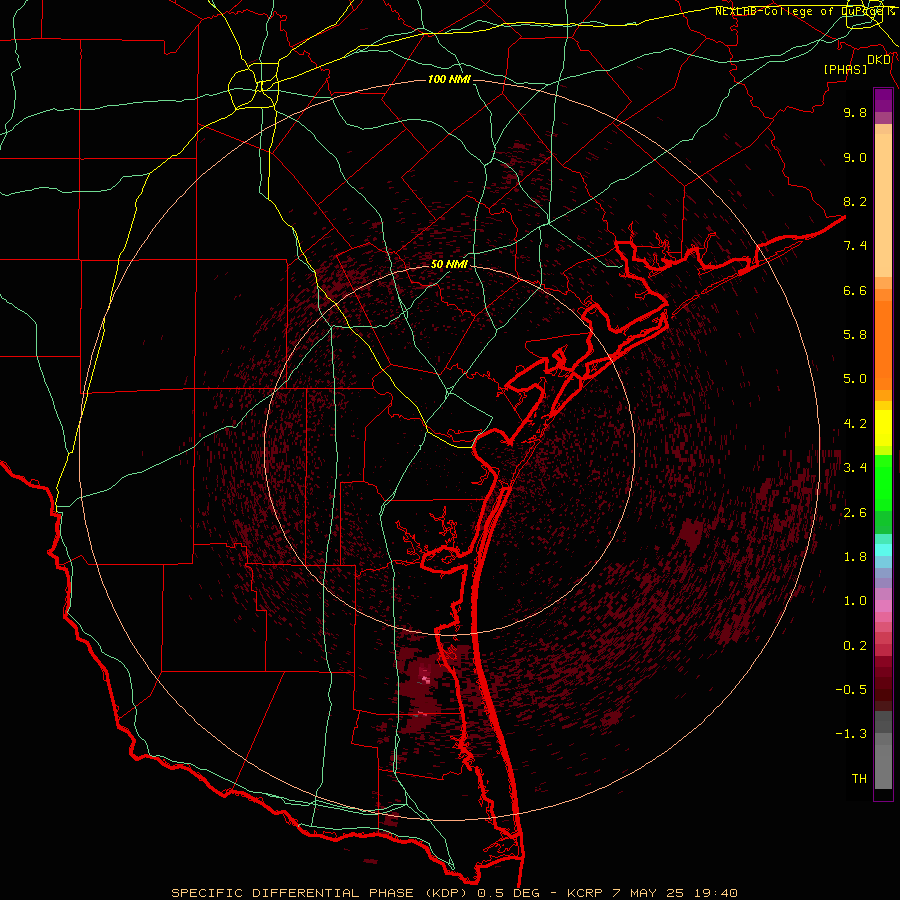Image resolution: width=900 pixels, height=900 pixels.
Task: Pick the gray color bar segment by TH
Action: point(883,766)
